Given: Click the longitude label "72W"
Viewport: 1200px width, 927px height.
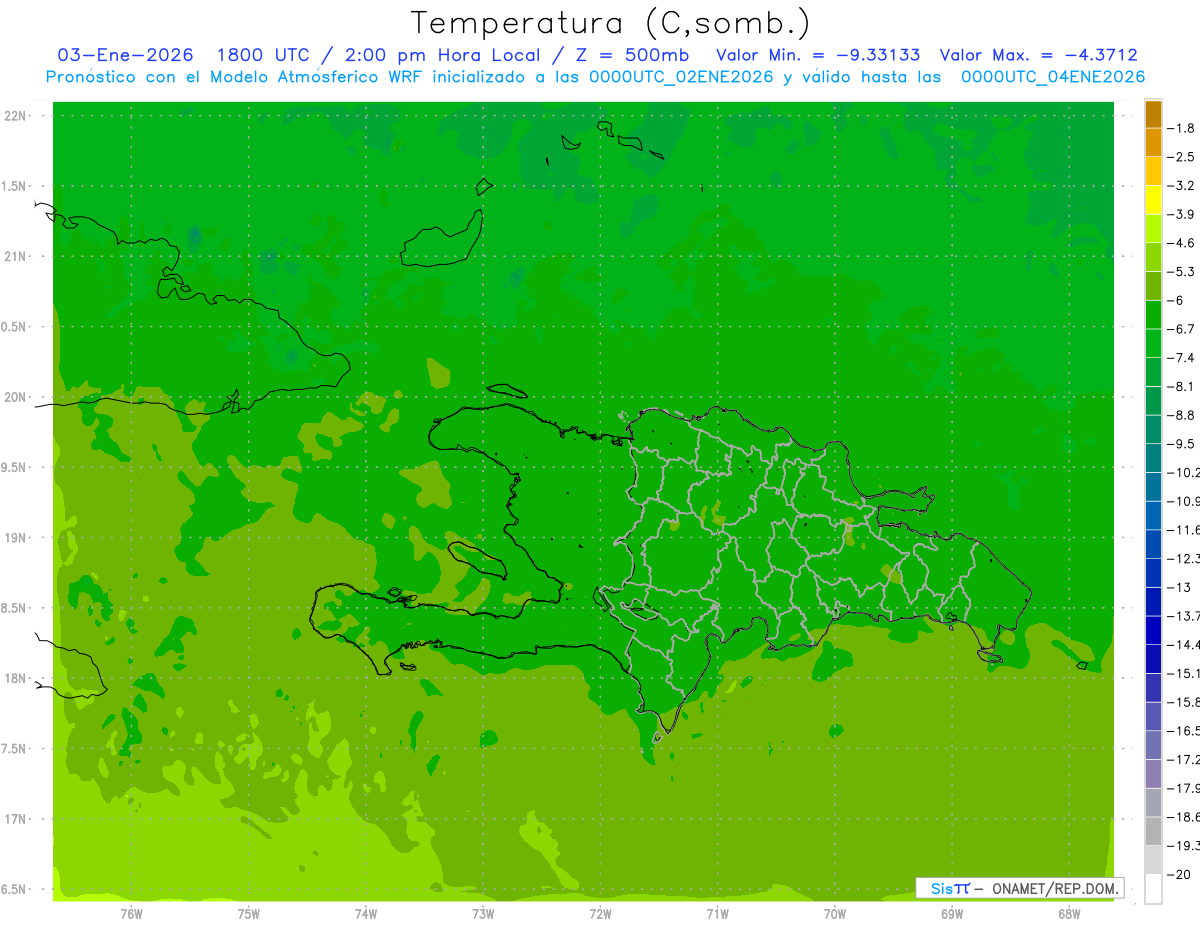Looking at the screenshot, I should (x=601, y=913).
